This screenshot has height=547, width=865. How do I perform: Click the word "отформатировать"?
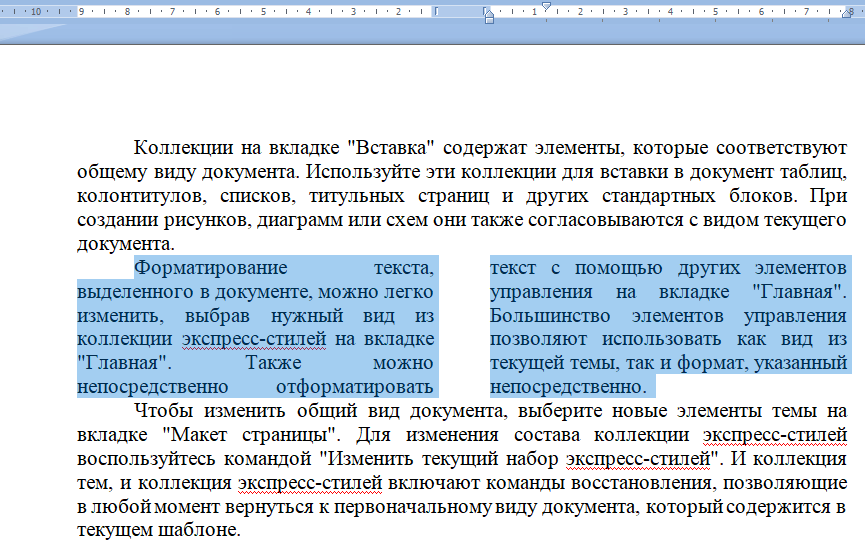coord(355,387)
